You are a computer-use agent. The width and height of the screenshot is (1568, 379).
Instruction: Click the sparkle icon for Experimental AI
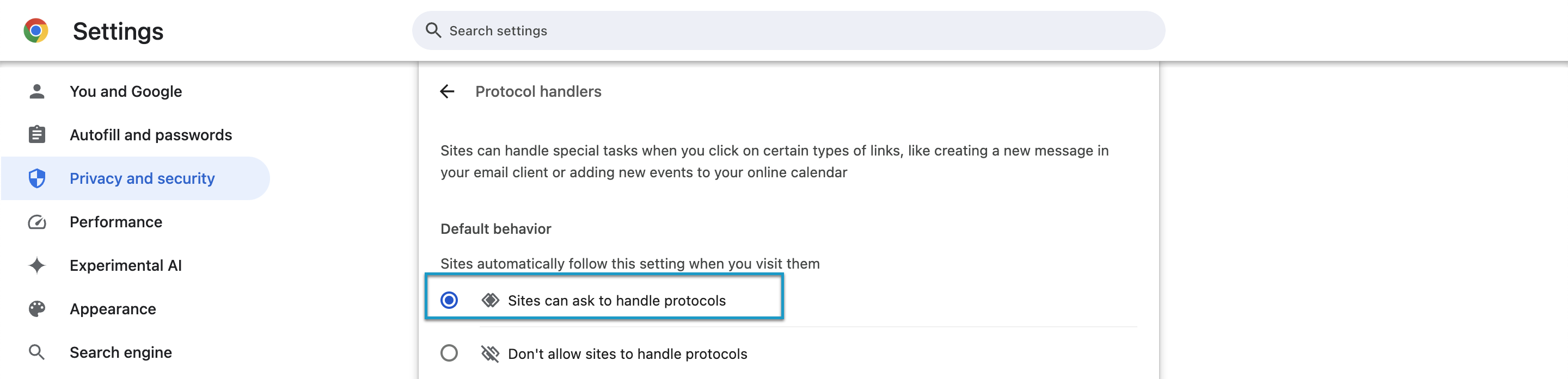[37, 265]
